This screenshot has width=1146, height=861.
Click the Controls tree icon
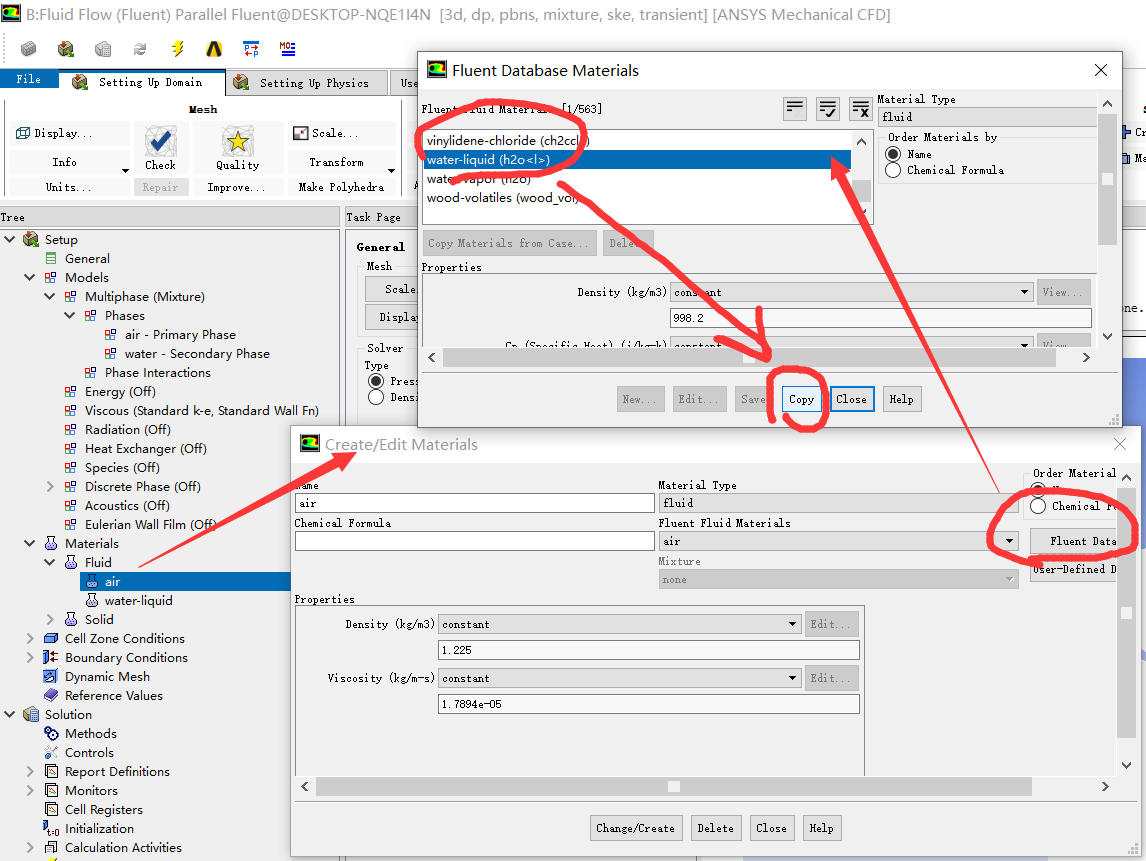pos(51,752)
